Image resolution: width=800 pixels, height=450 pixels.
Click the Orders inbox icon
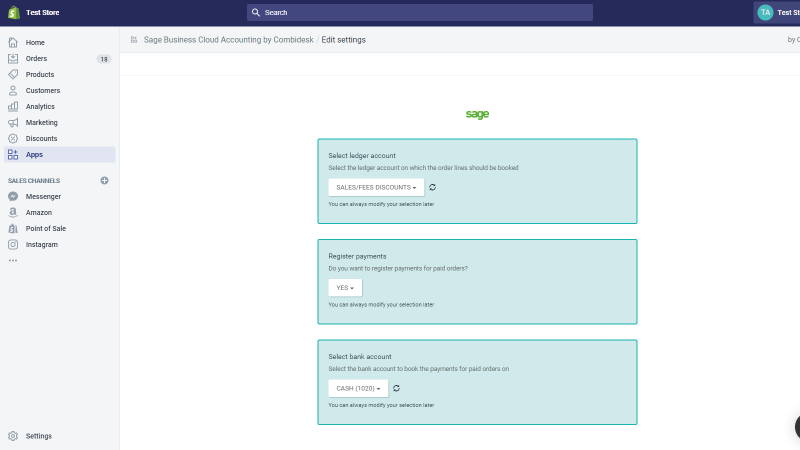(13, 59)
